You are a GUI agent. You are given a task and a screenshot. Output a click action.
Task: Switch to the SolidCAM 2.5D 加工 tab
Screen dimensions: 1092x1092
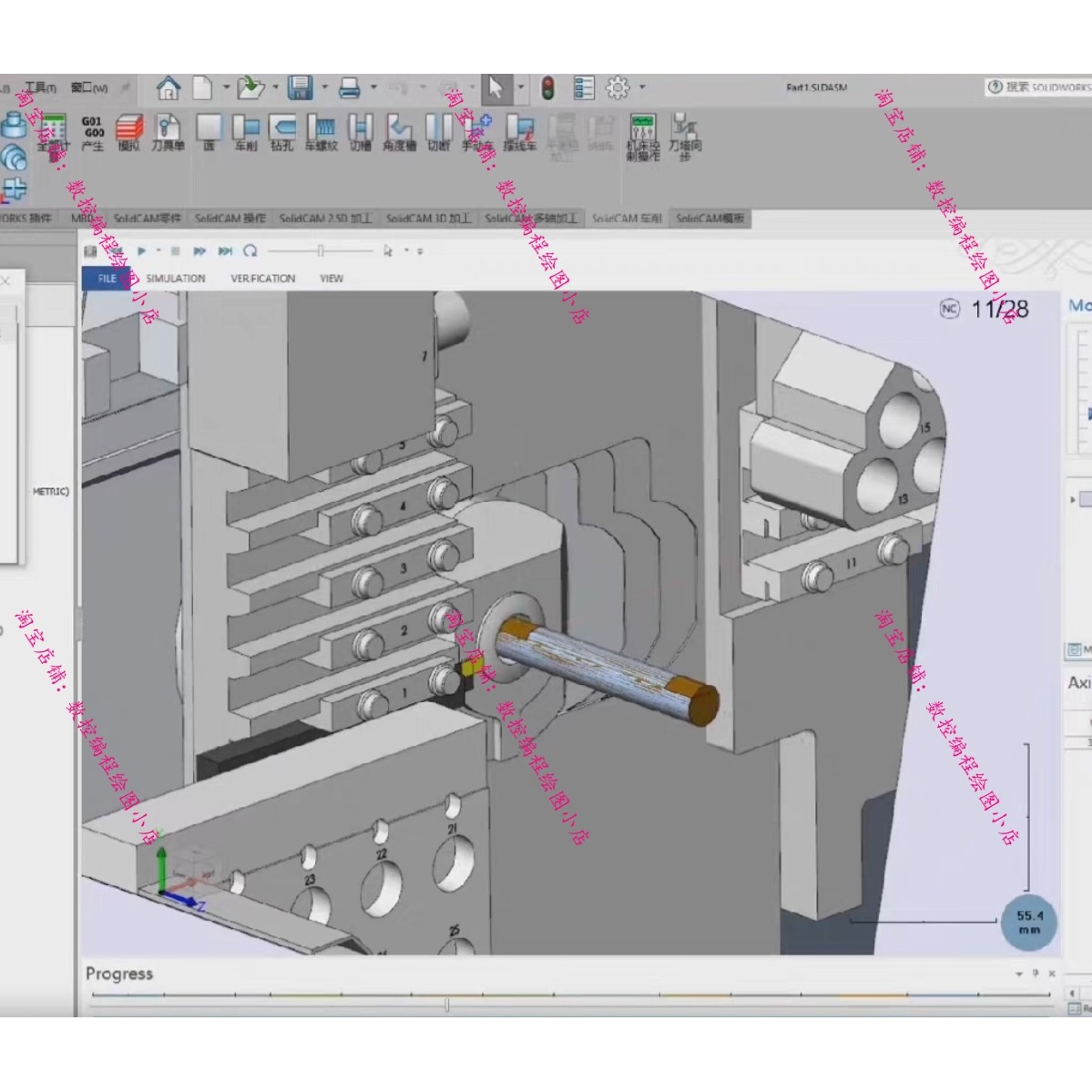click(325, 219)
